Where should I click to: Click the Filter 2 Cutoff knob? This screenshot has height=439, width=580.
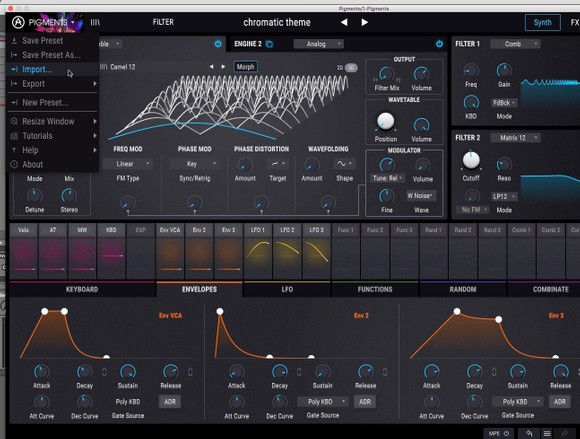471,161
